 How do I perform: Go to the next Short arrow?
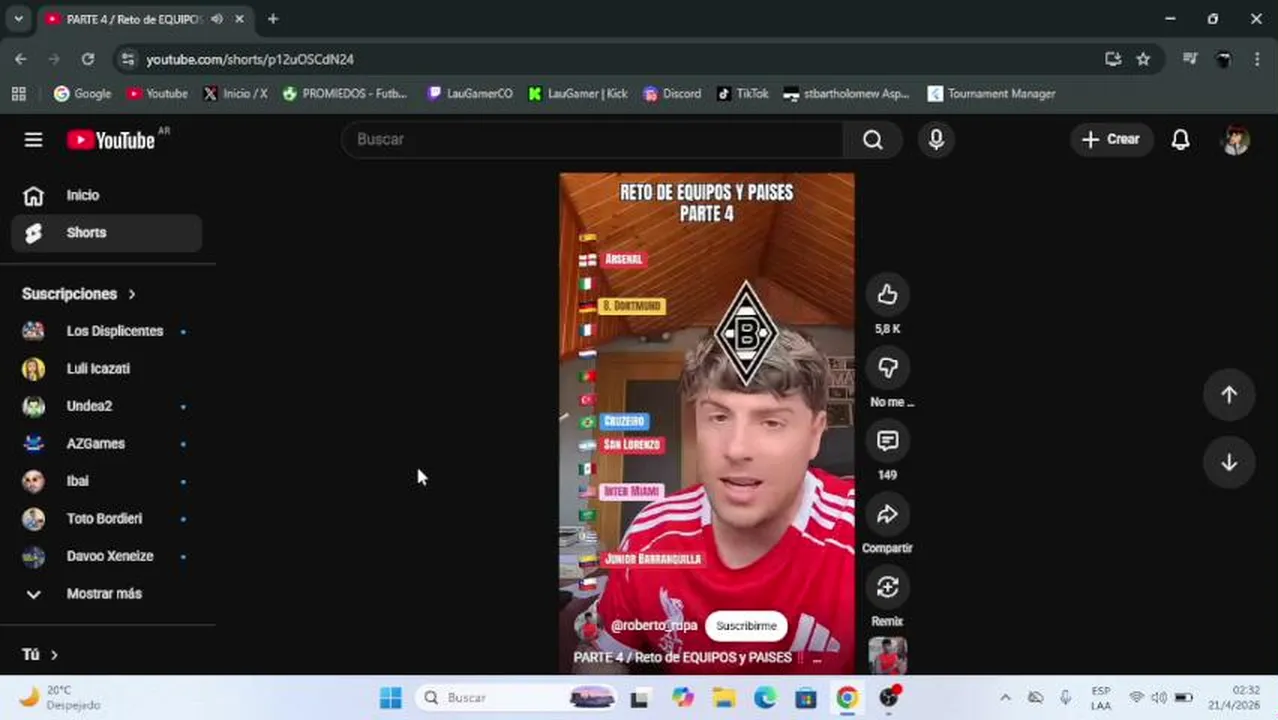tap(1229, 462)
